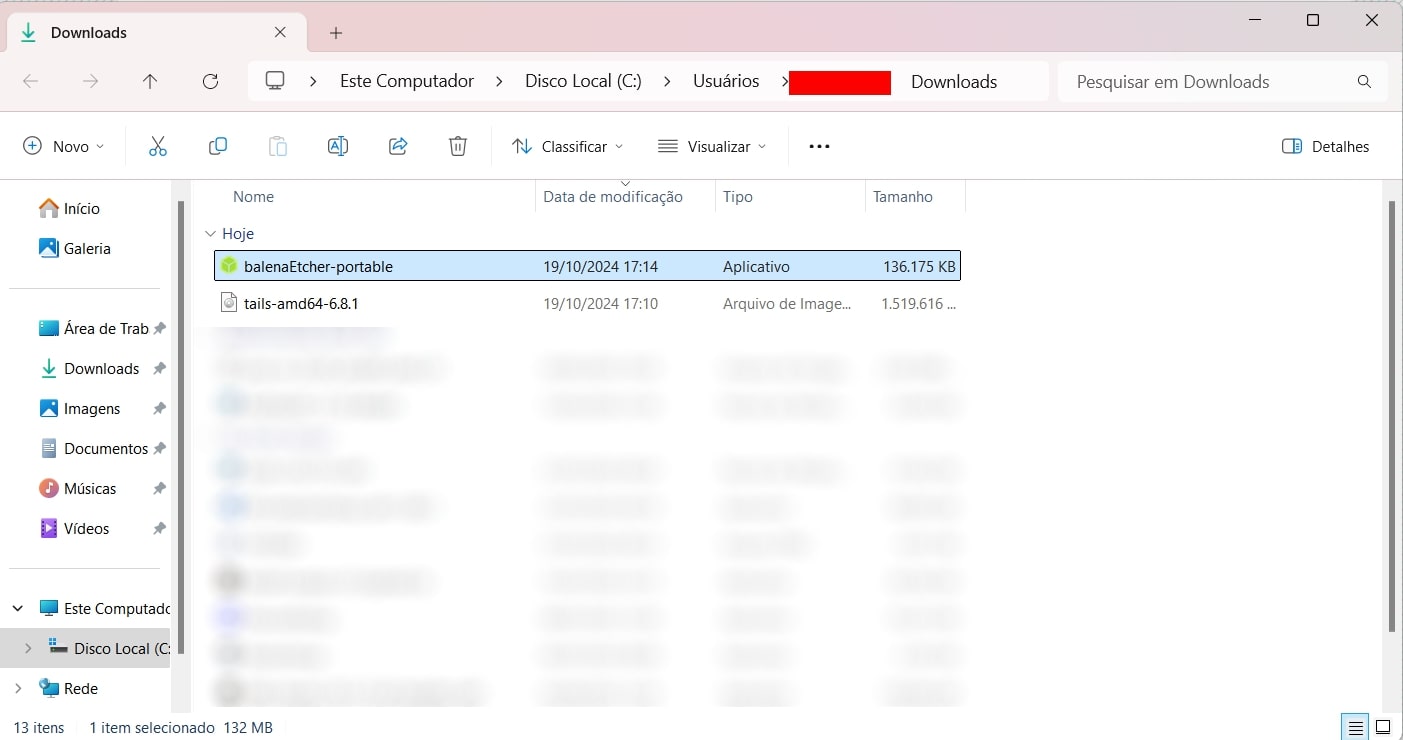Expand the Rede tree node
The width and height of the screenshot is (1403, 740).
pyautogui.click(x=18, y=688)
